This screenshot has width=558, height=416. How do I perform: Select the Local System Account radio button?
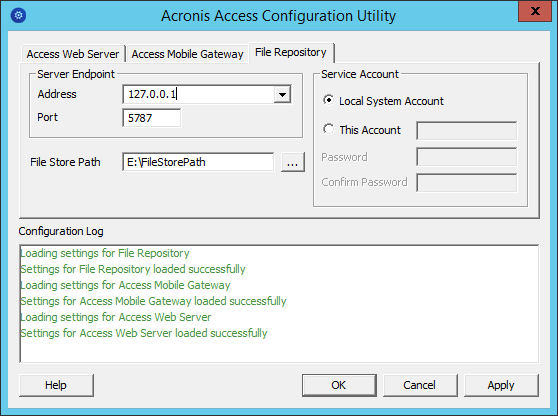click(x=328, y=100)
